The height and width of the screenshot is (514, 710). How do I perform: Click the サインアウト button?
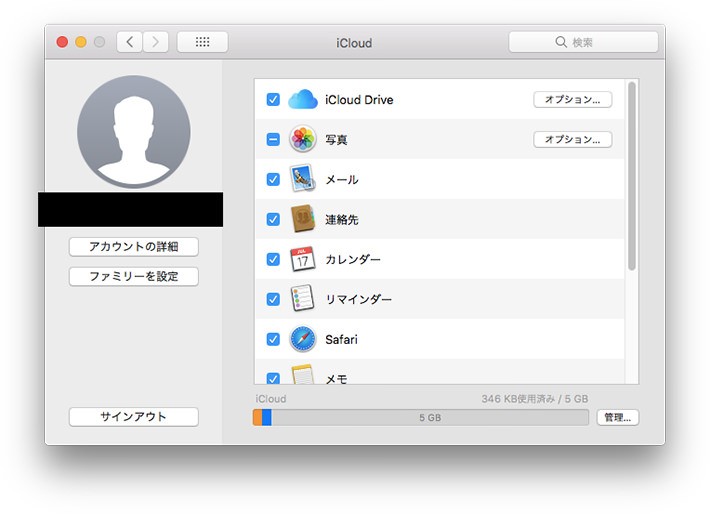click(134, 417)
